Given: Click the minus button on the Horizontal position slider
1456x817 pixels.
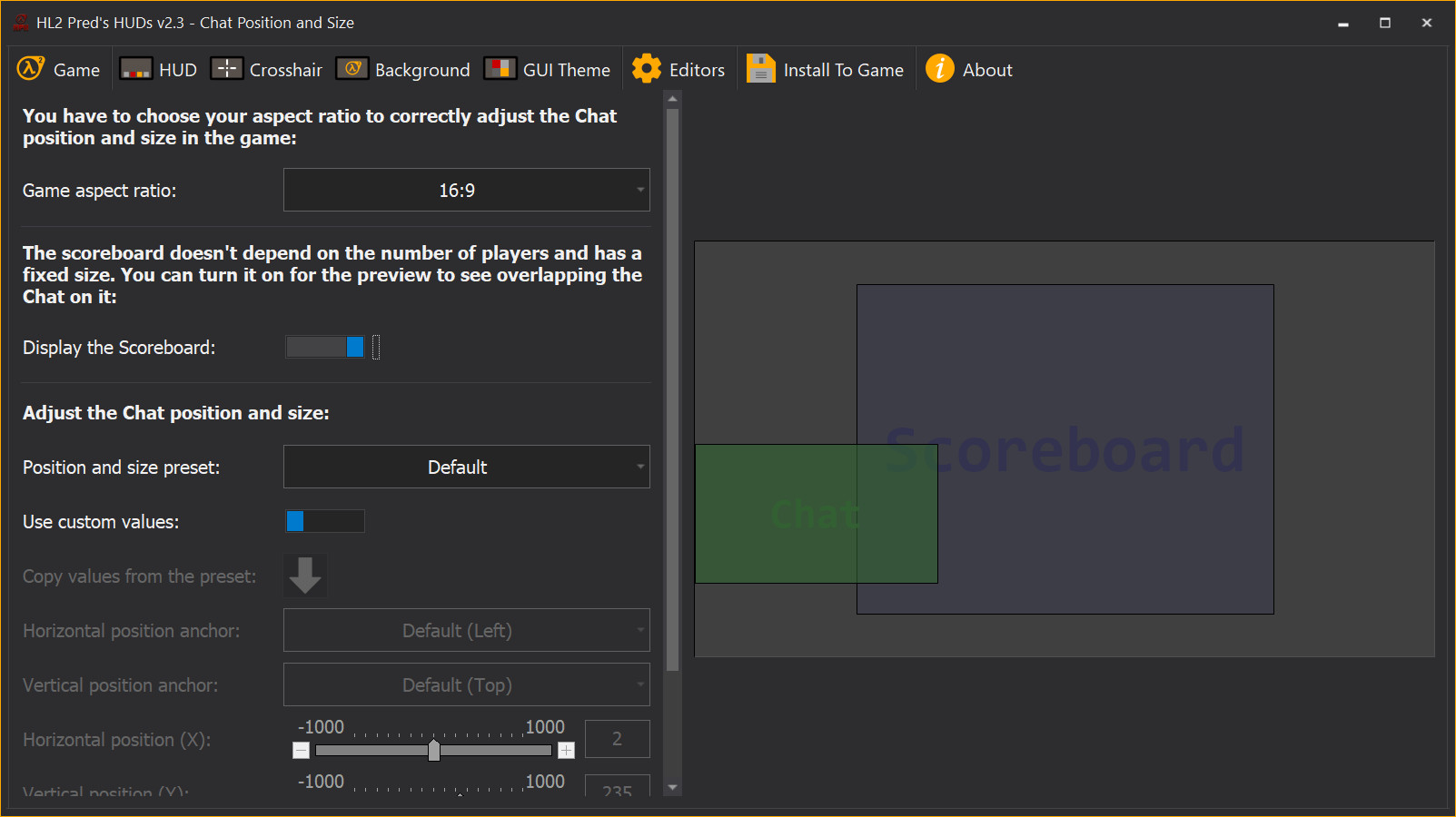Looking at the screenshot, I should (x=302, y=751).
